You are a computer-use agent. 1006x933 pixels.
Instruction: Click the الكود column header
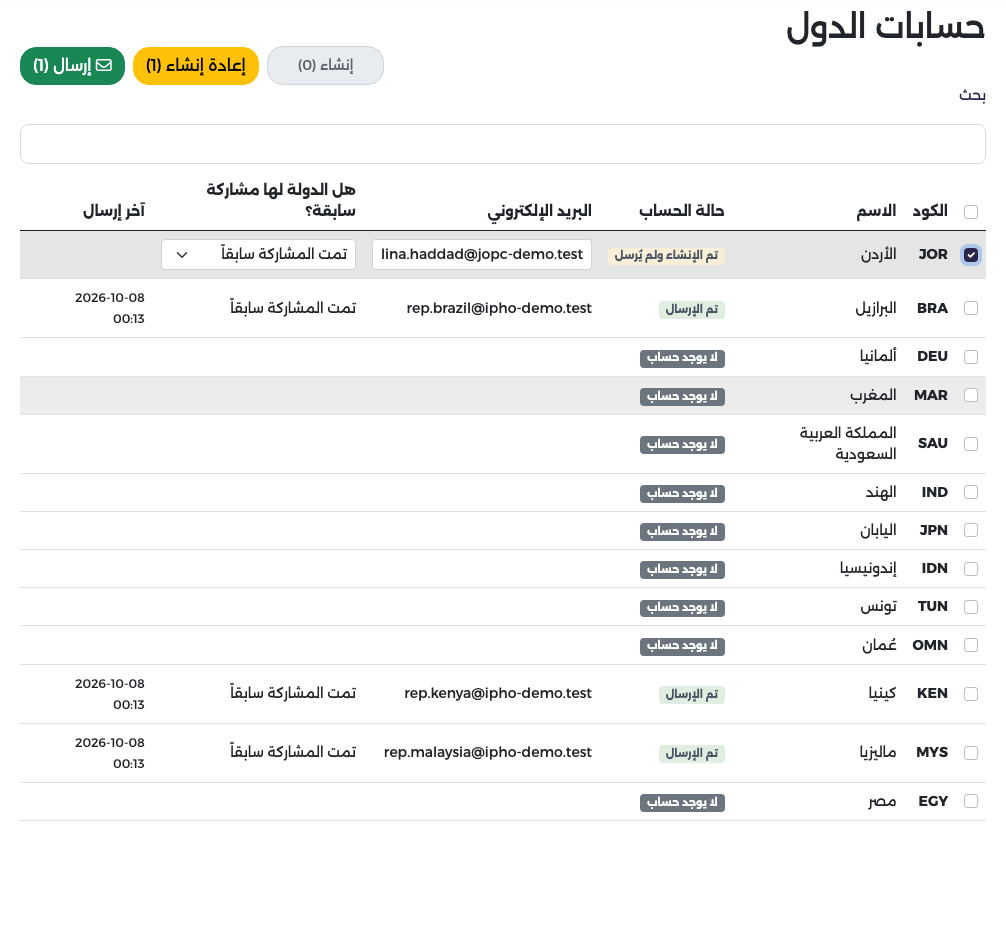930,211
